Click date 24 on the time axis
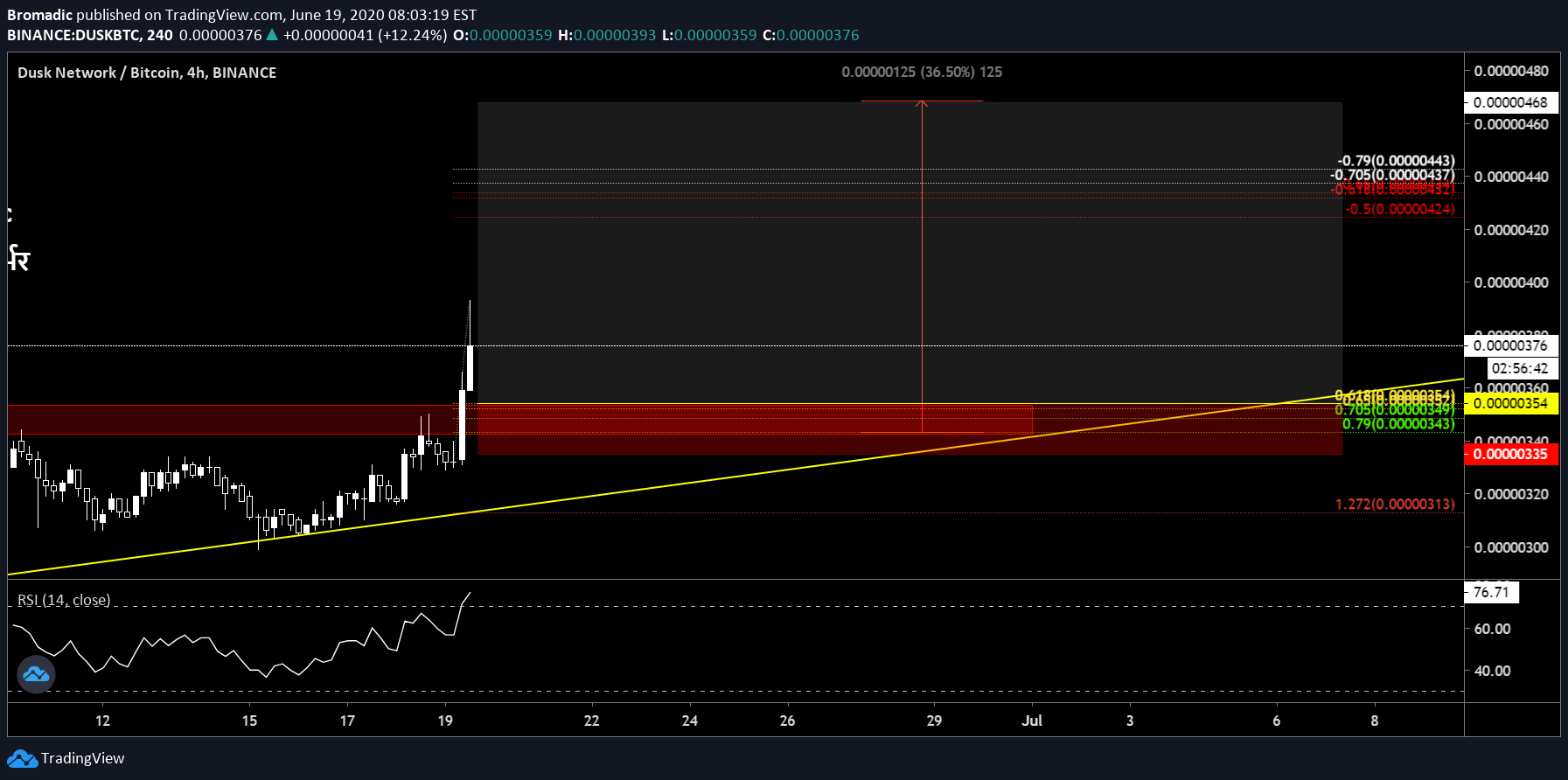This screenshot has width=1568, height=780. (690, 721)
